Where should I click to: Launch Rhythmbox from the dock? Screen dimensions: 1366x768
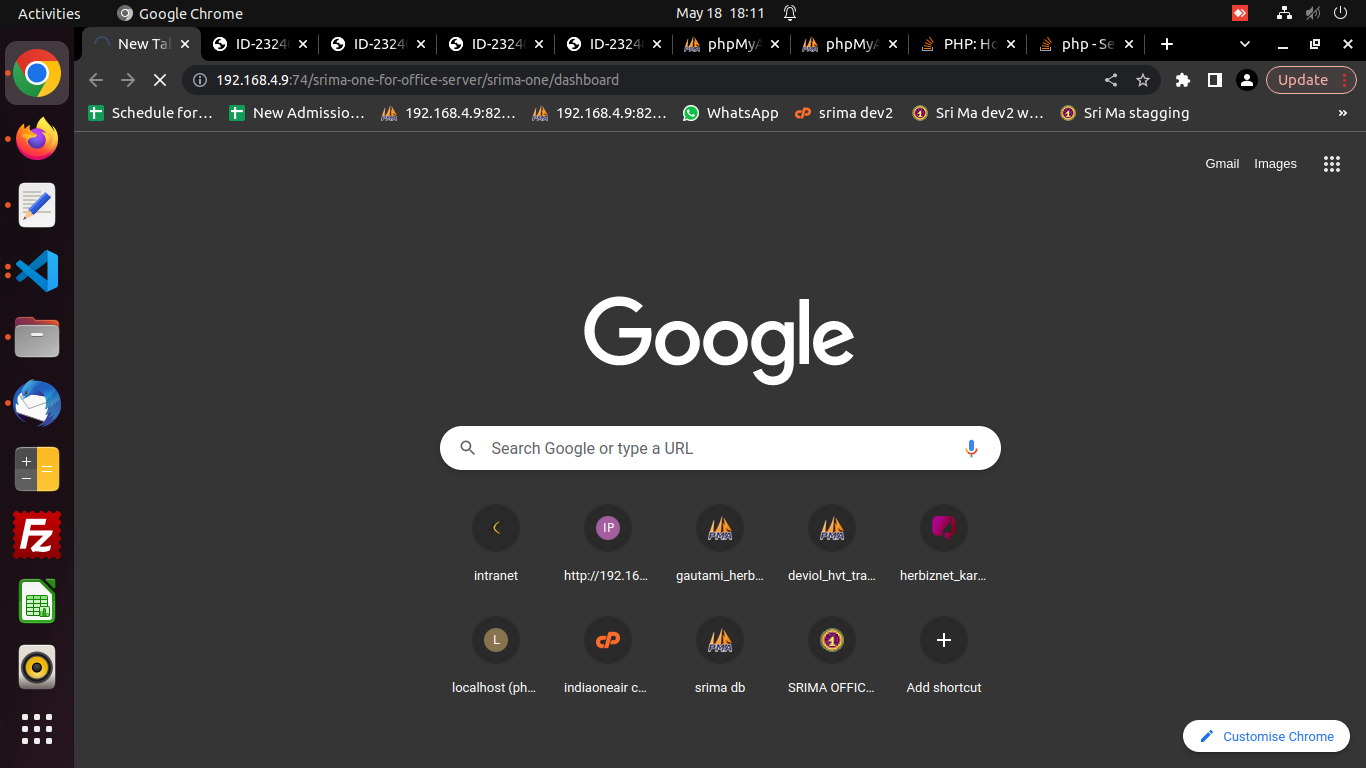click(37, 667)
